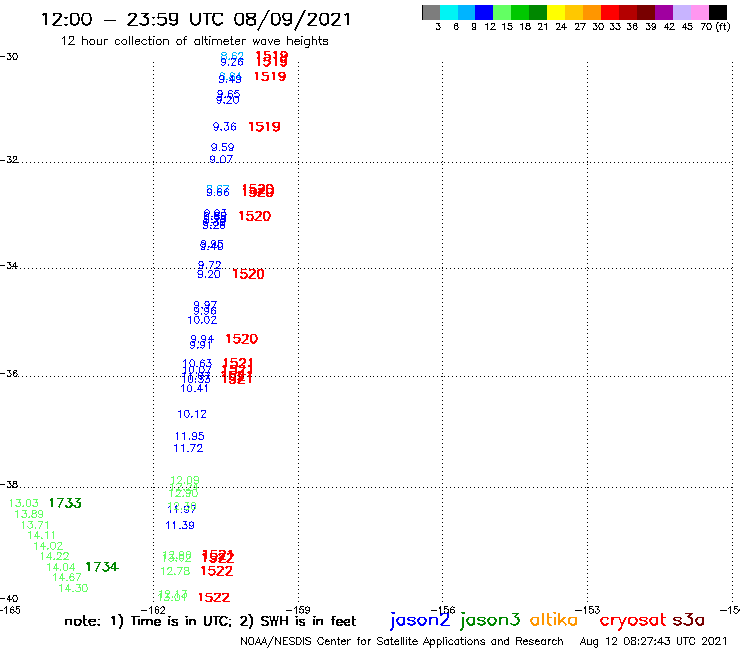
Task: Click the wave height value 13.03
Action: tap(24, 503)
